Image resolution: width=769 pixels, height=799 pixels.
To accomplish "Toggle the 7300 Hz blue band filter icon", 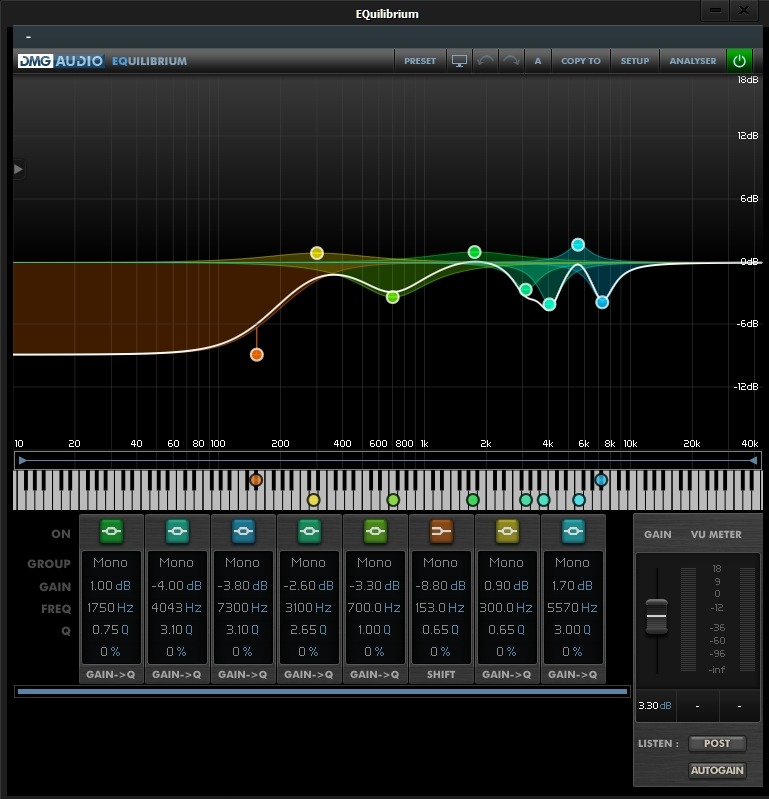I will (x=243, y=531).
